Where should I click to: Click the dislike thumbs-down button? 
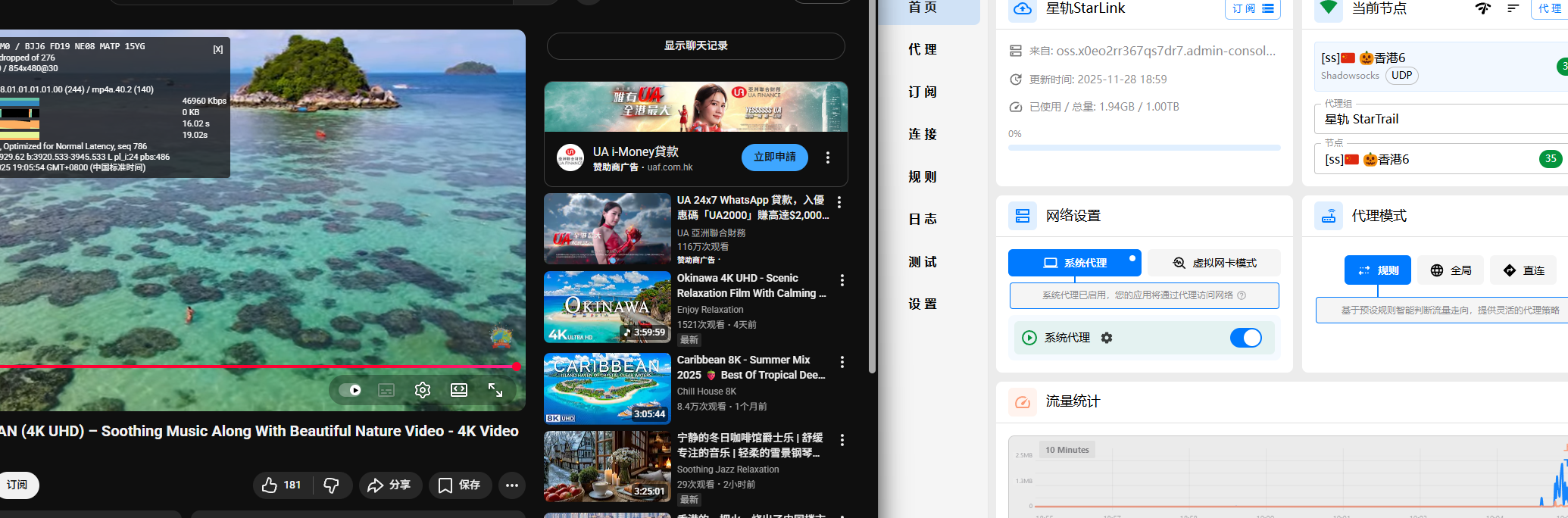(x=332, y=485)
